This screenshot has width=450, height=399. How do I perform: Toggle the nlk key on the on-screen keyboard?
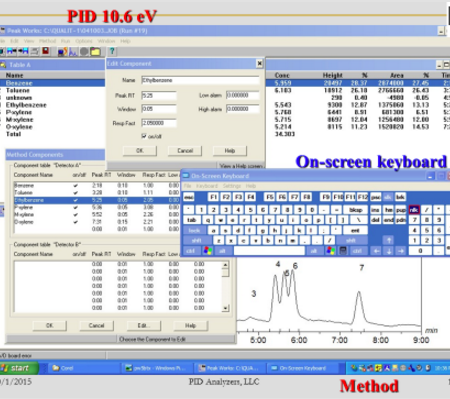point(414,210)
